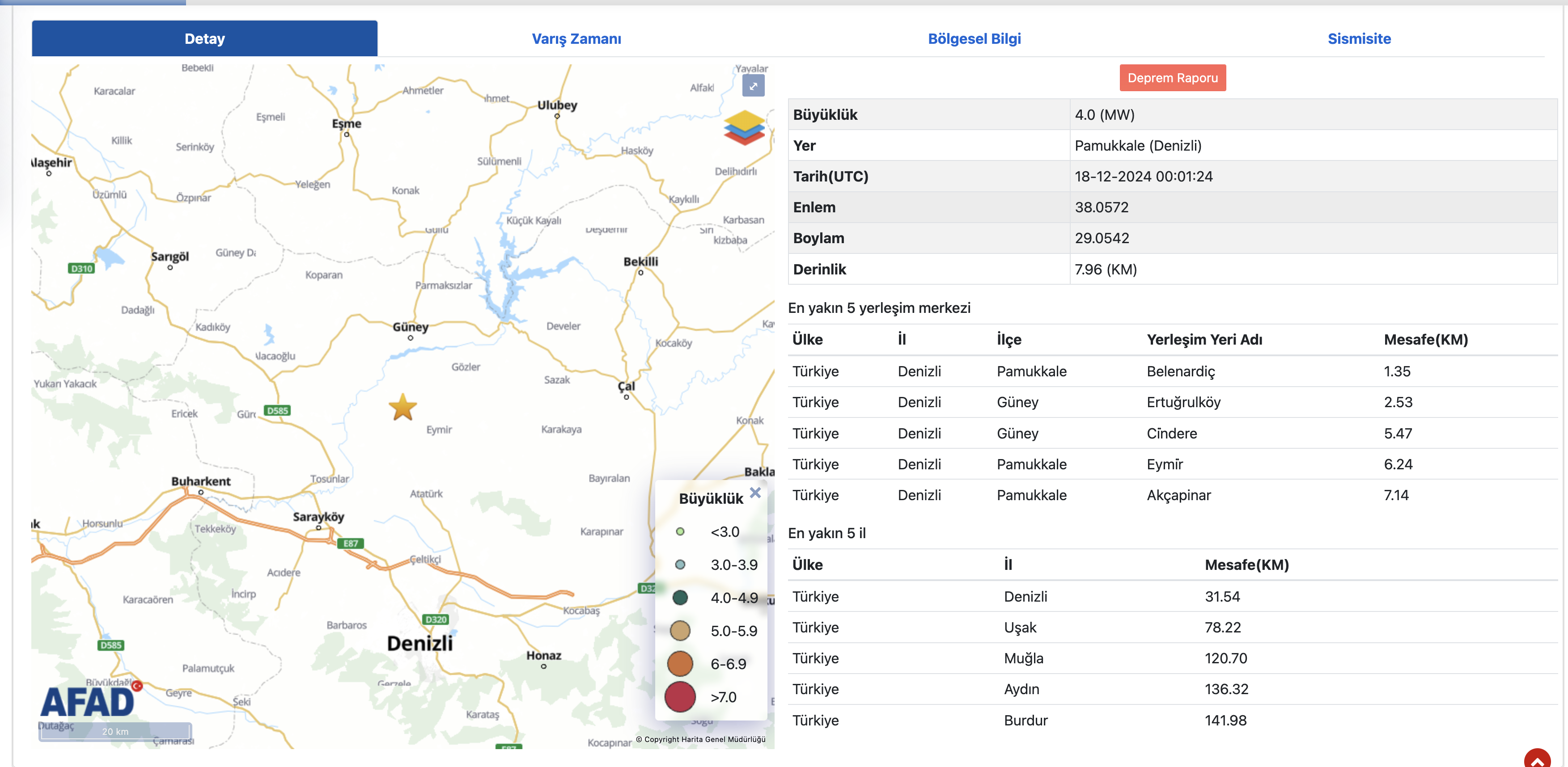Viewport: 1568px width, 767px height.
Task: Open the Sismisite tab
Action: click(x=1359, y=39)
